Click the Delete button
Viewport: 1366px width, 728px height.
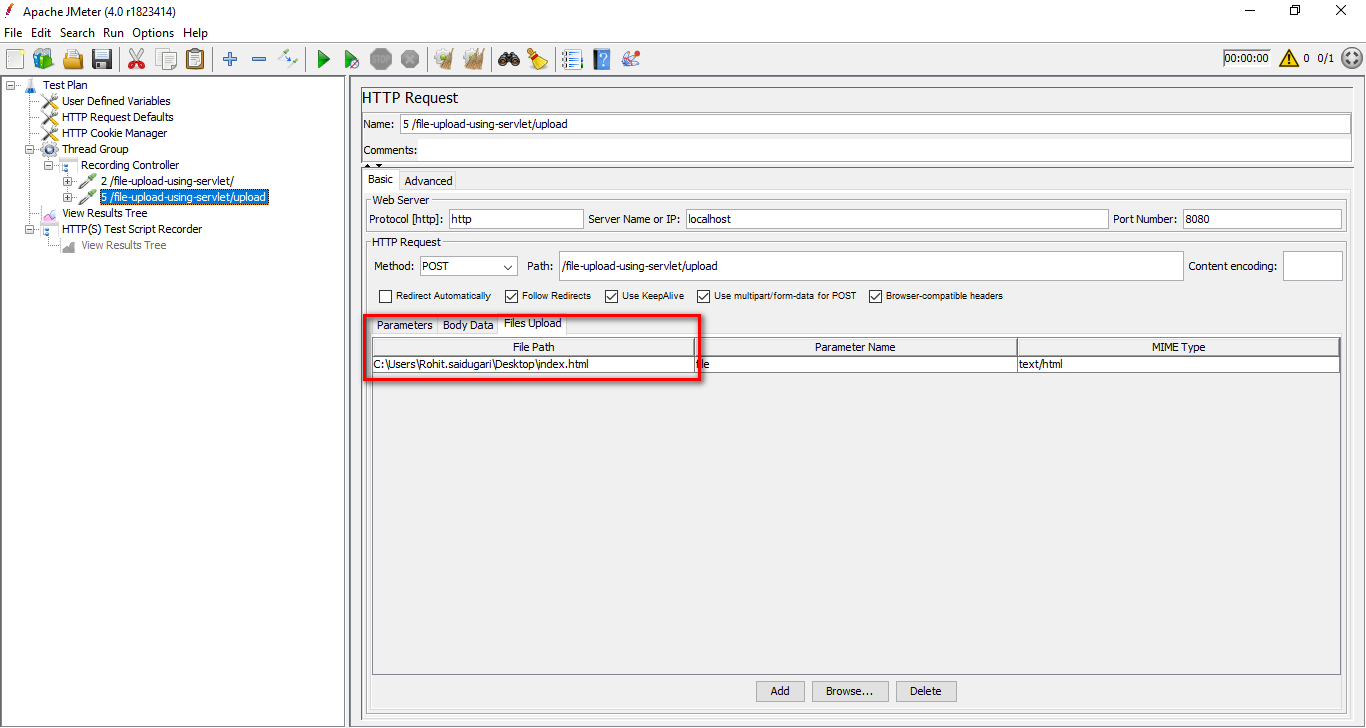coord(926,691)
